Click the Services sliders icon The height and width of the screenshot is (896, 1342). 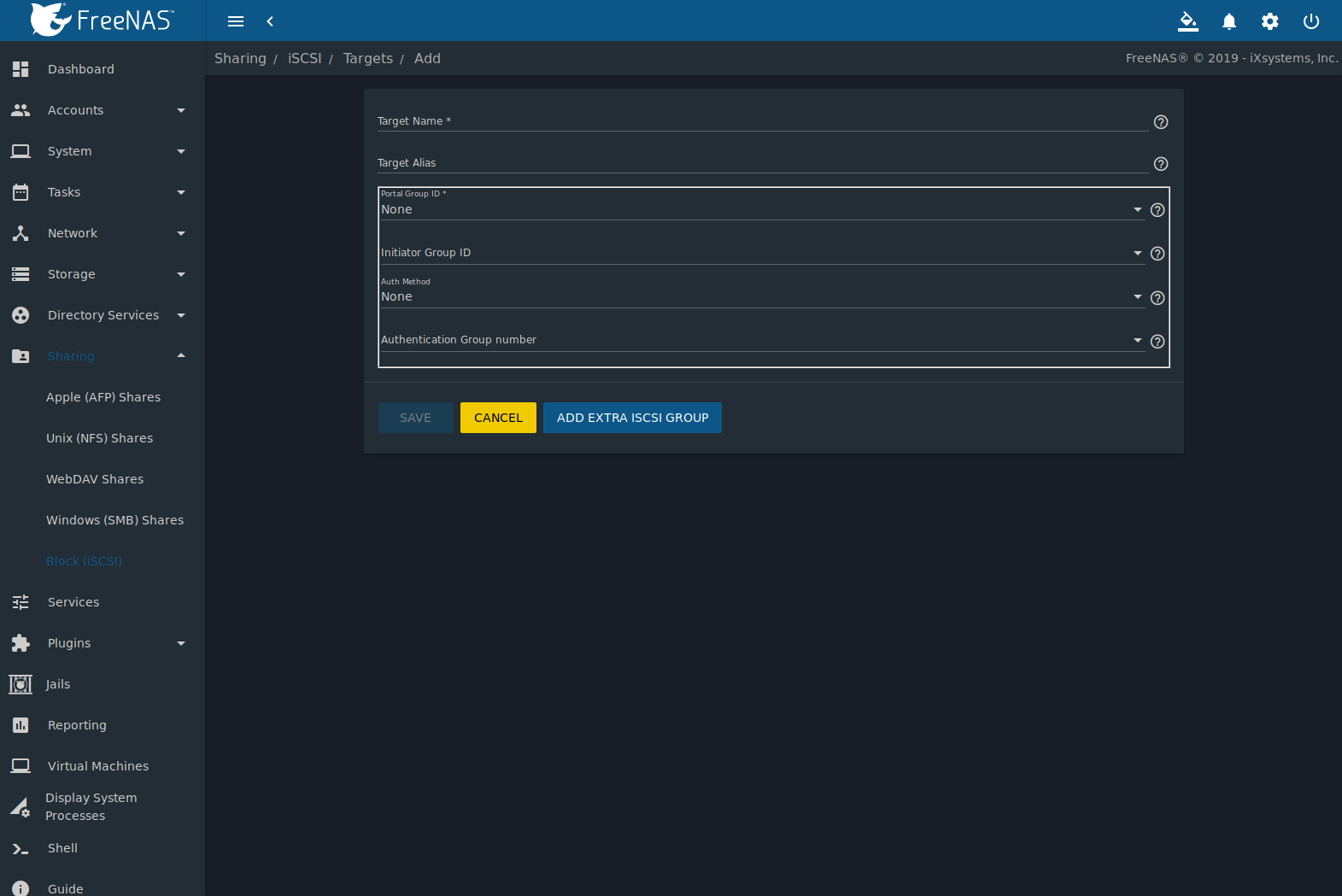(x=21, y=602)
